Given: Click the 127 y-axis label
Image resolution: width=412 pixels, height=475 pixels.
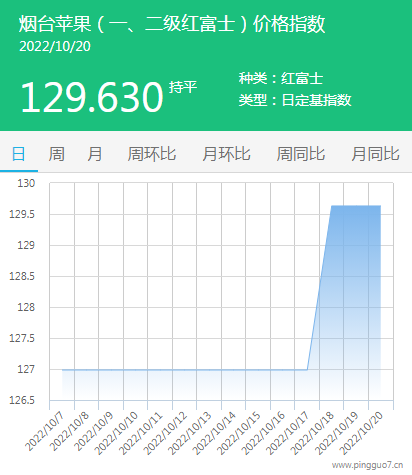Looking at the screenshot, I should coord(26,369).
